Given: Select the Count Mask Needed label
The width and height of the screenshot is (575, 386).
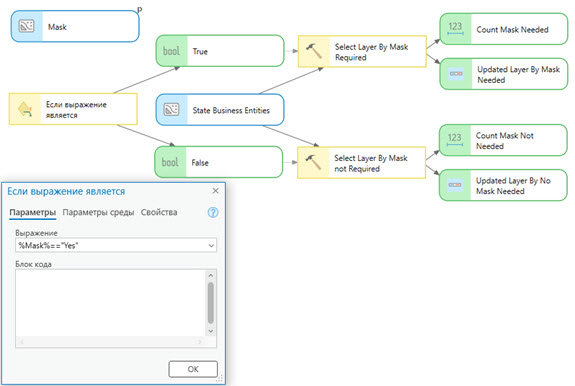Looking at the screenshot, I should click(x=512, y=30).
